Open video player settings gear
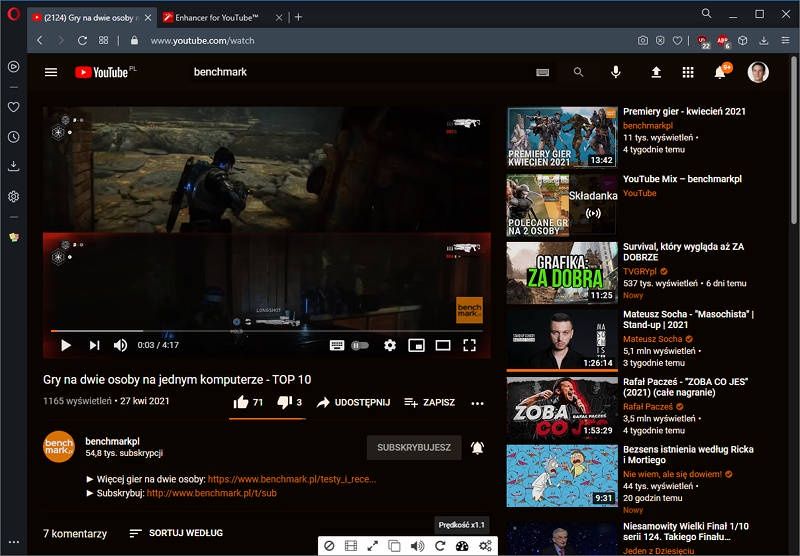Viewport: 800px width, 556px height. tap(390, 345)
